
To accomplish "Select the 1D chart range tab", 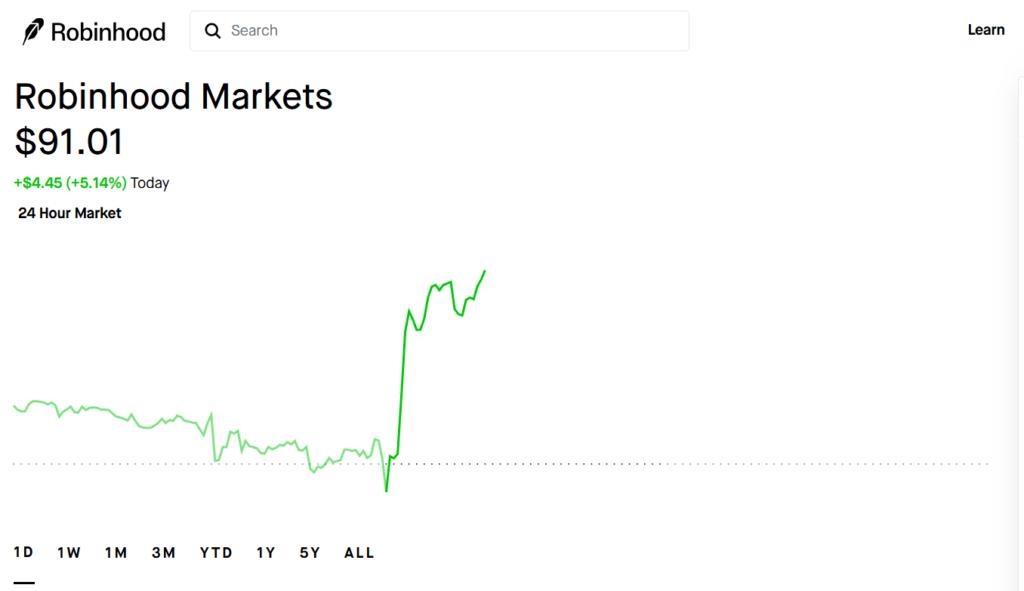I will [24, 552].
